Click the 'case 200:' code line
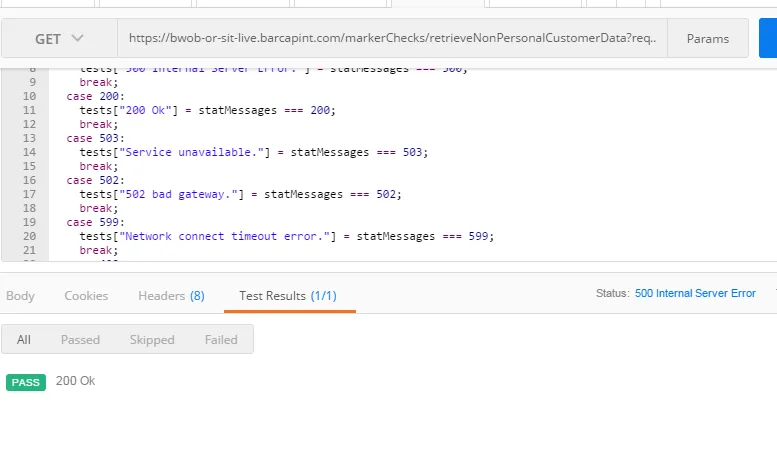 (x=96, y=96)
